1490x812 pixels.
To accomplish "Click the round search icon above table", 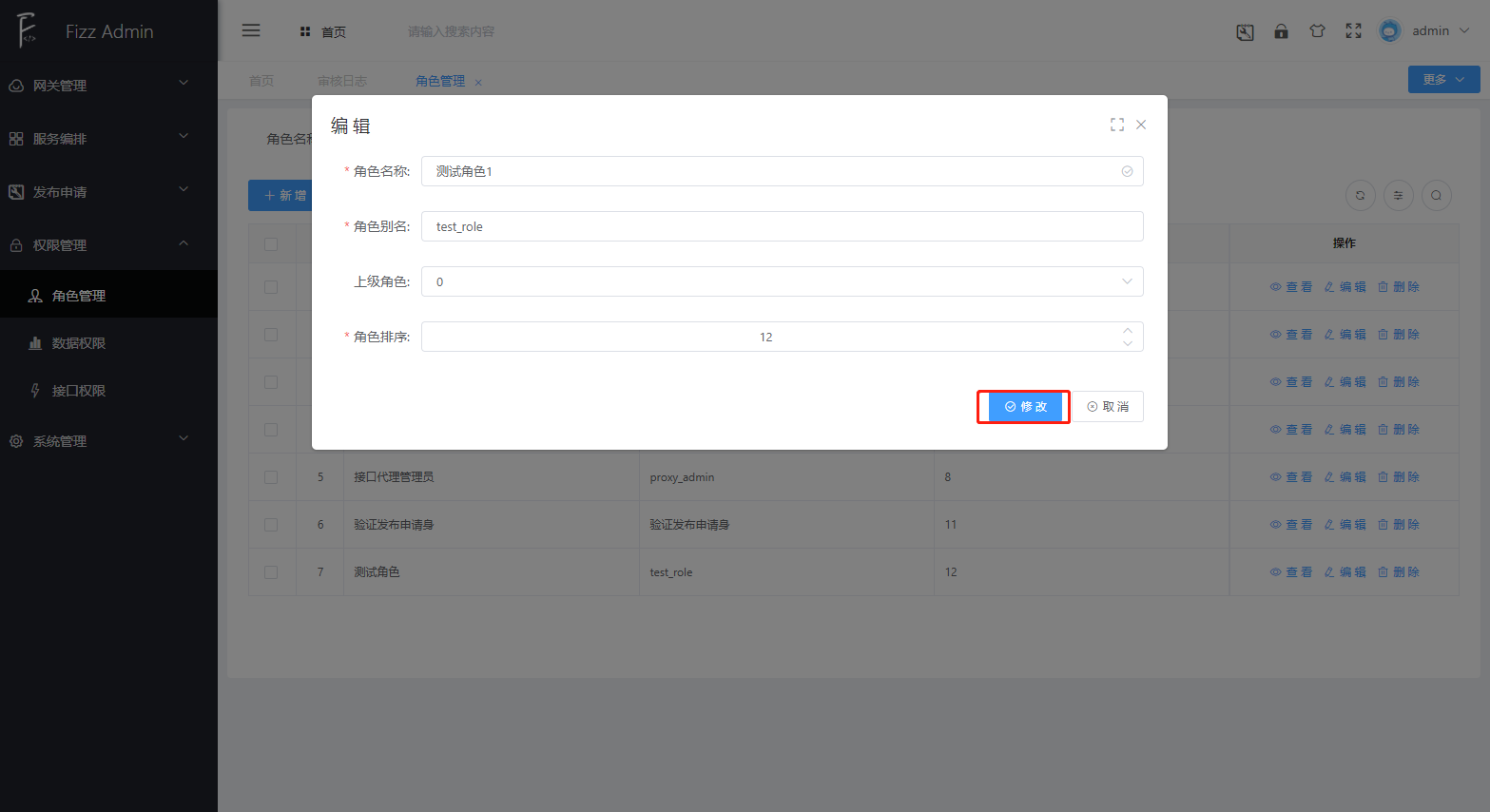I will (x=1436, y=195).
